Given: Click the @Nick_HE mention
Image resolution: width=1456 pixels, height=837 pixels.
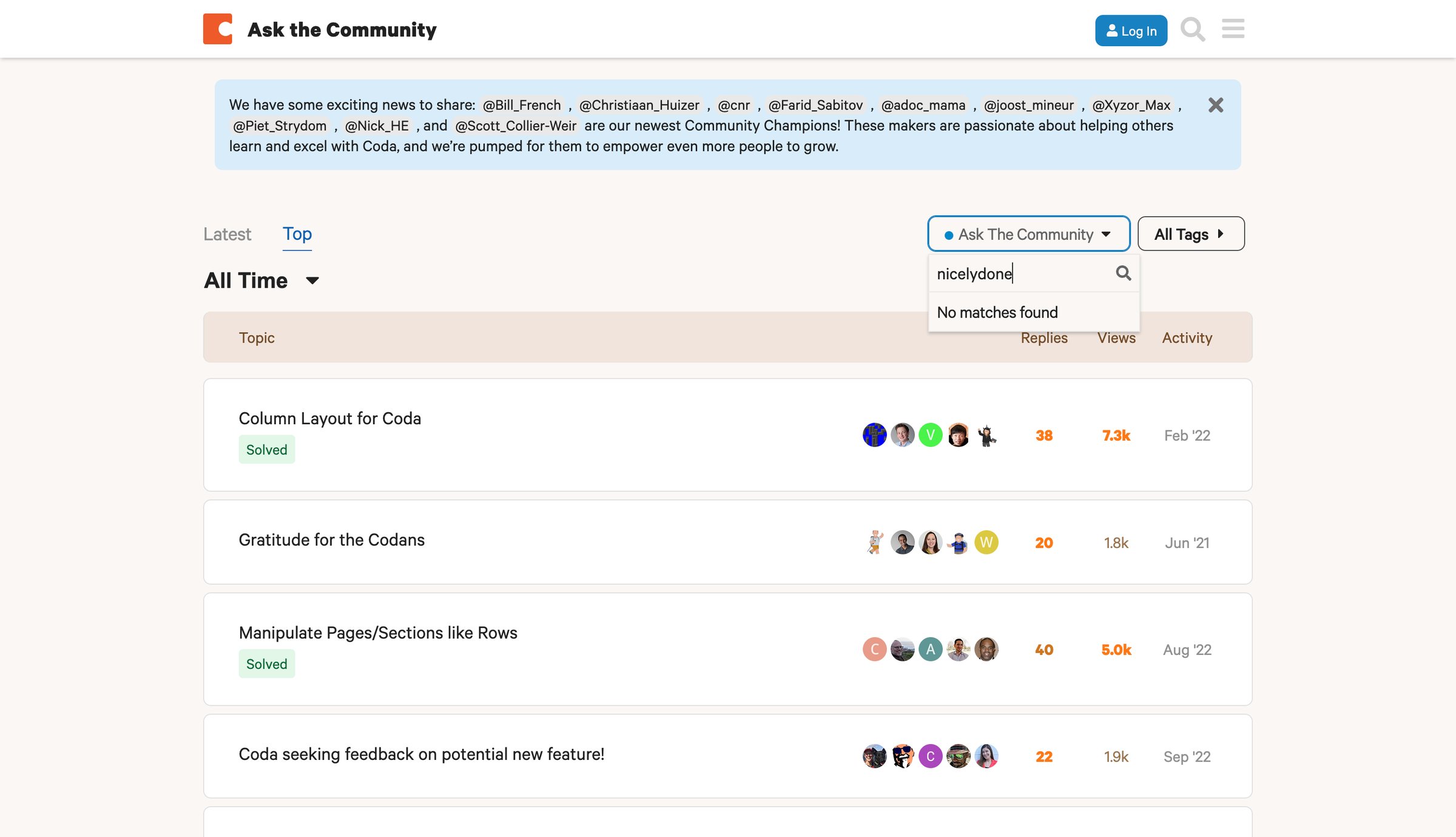Looking at the screenshot, I should point(377,126).
